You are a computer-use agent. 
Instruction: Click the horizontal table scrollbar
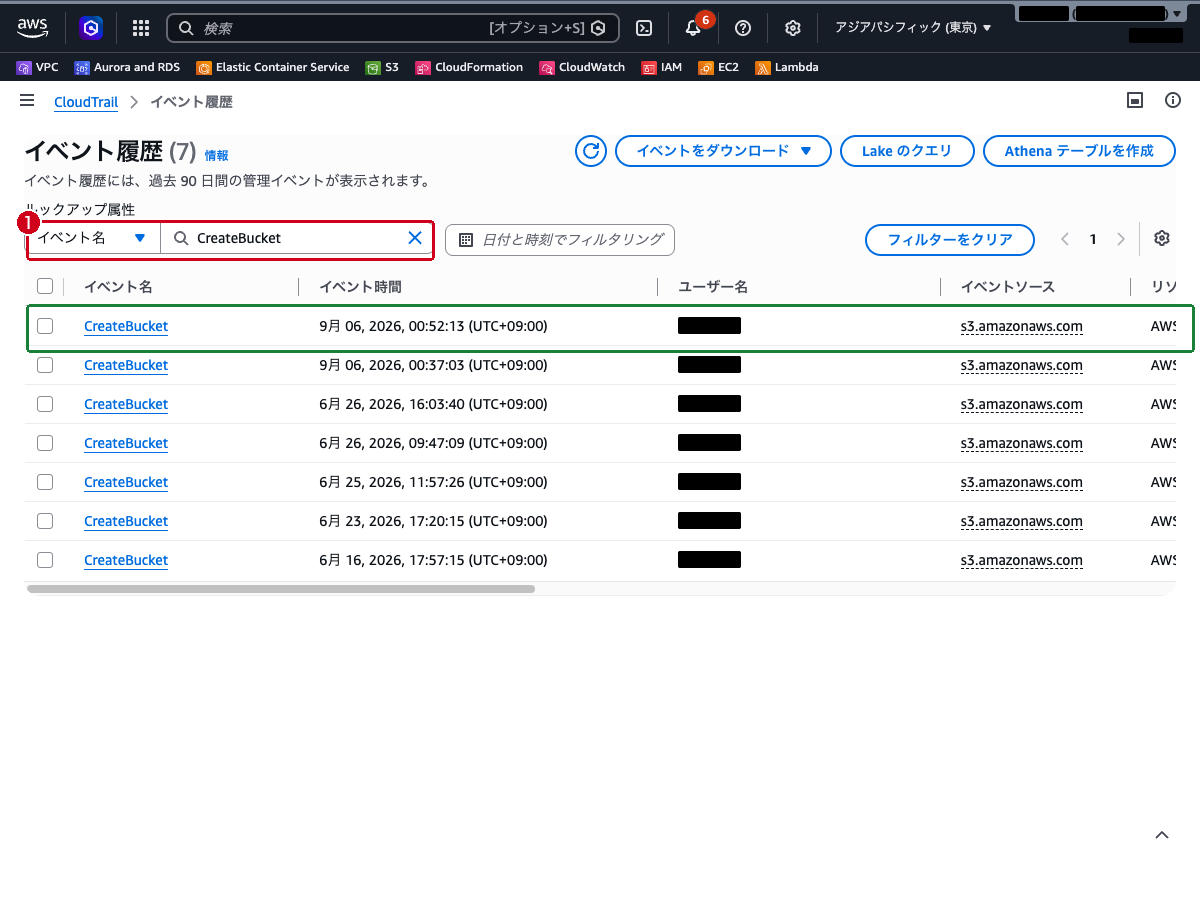point(281,589)
